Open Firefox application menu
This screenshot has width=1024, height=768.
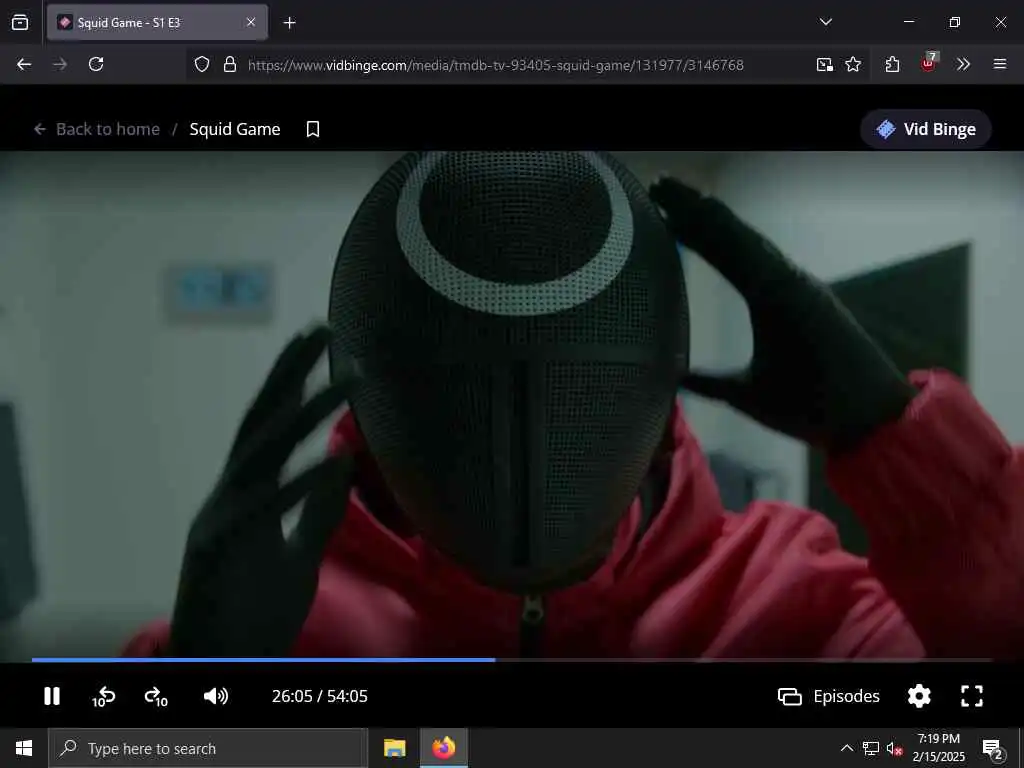[1000, 64]
